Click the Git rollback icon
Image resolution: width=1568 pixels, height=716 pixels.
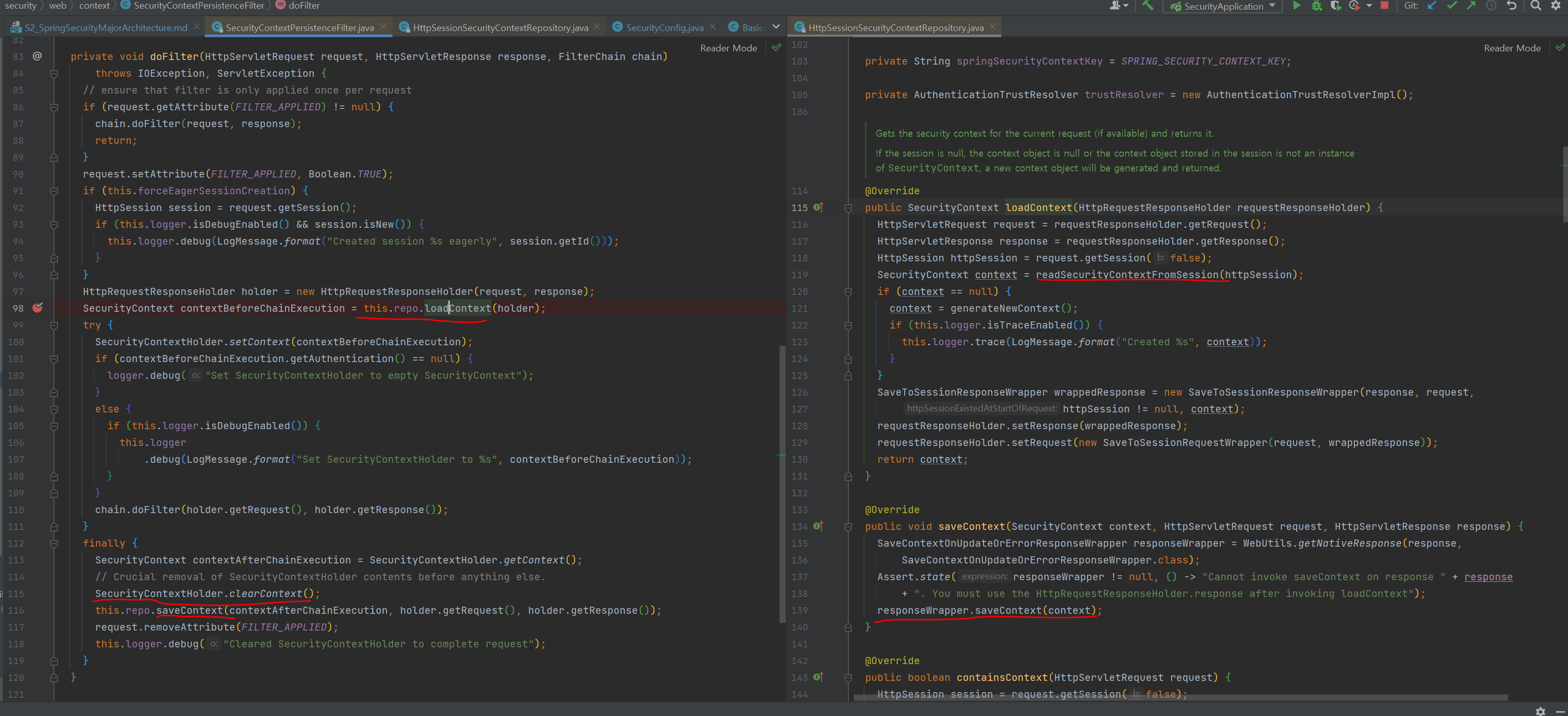tap(1512, 6)
